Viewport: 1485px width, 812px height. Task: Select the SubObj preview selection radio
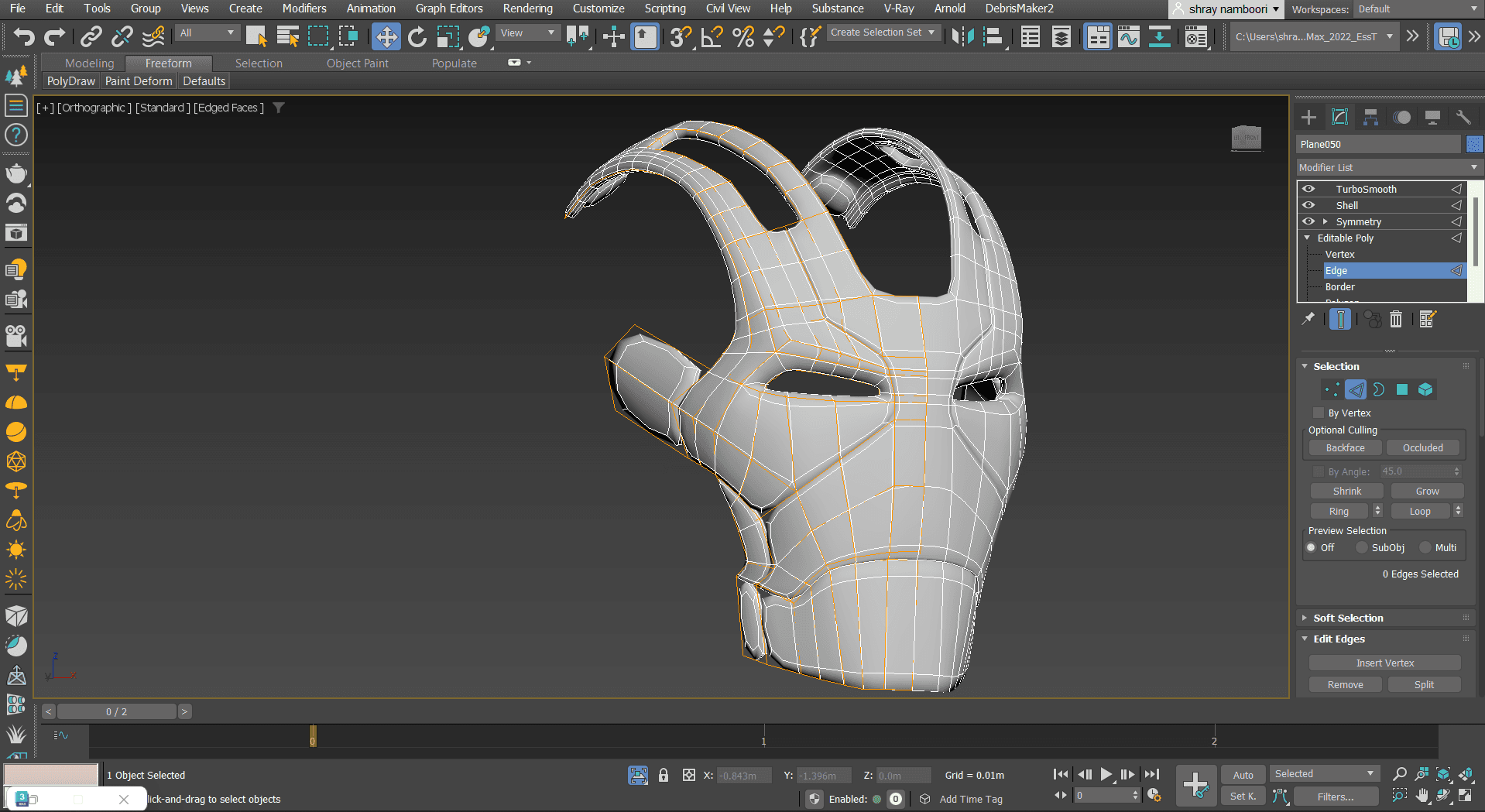[x=1361, y=547]
